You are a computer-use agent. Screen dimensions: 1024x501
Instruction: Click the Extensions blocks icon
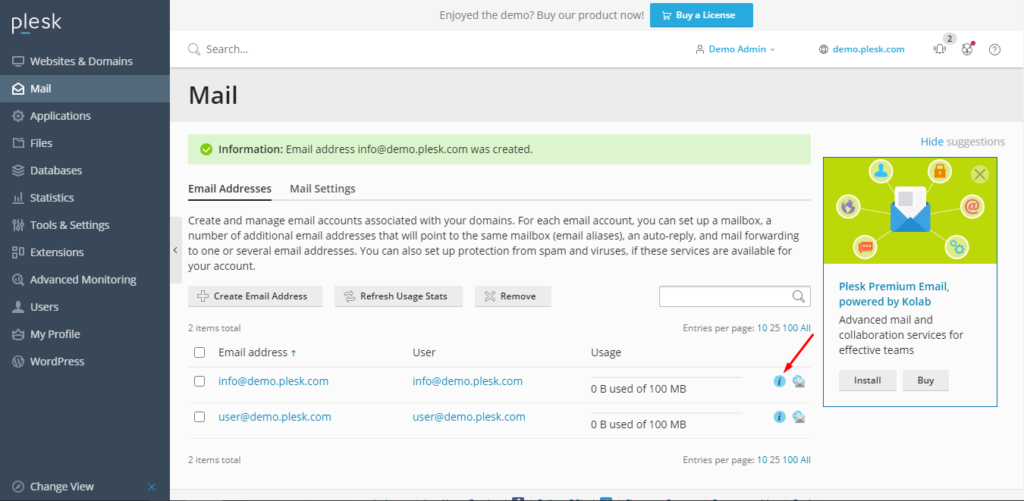pyautogui.click(x=18, y=252)
